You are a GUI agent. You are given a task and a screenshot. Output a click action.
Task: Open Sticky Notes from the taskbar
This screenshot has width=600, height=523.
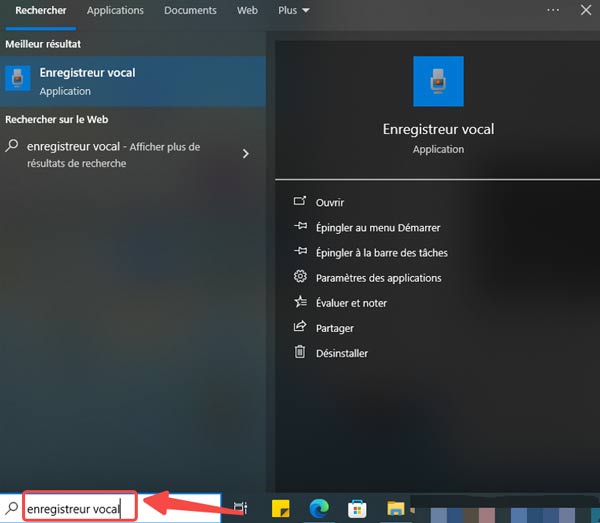point(281,508)
